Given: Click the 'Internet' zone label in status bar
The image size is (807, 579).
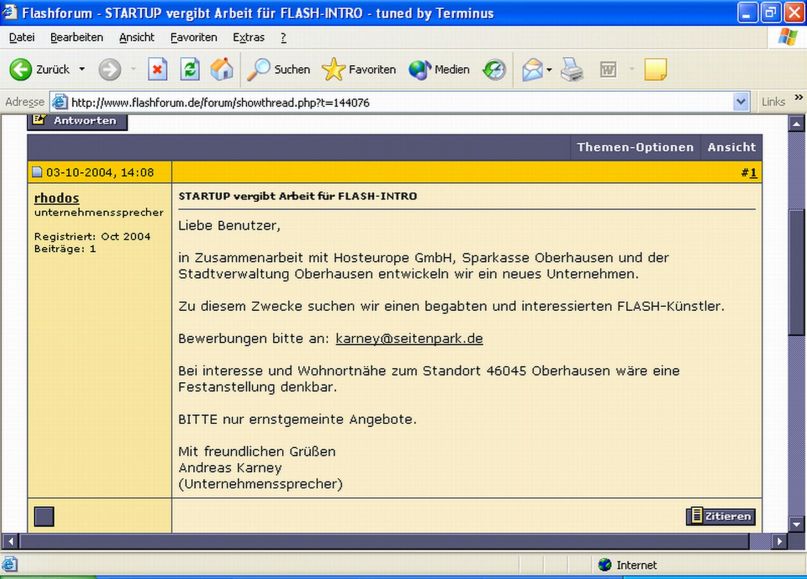Looking at the screenshot, I should click(x=637, y=565).
